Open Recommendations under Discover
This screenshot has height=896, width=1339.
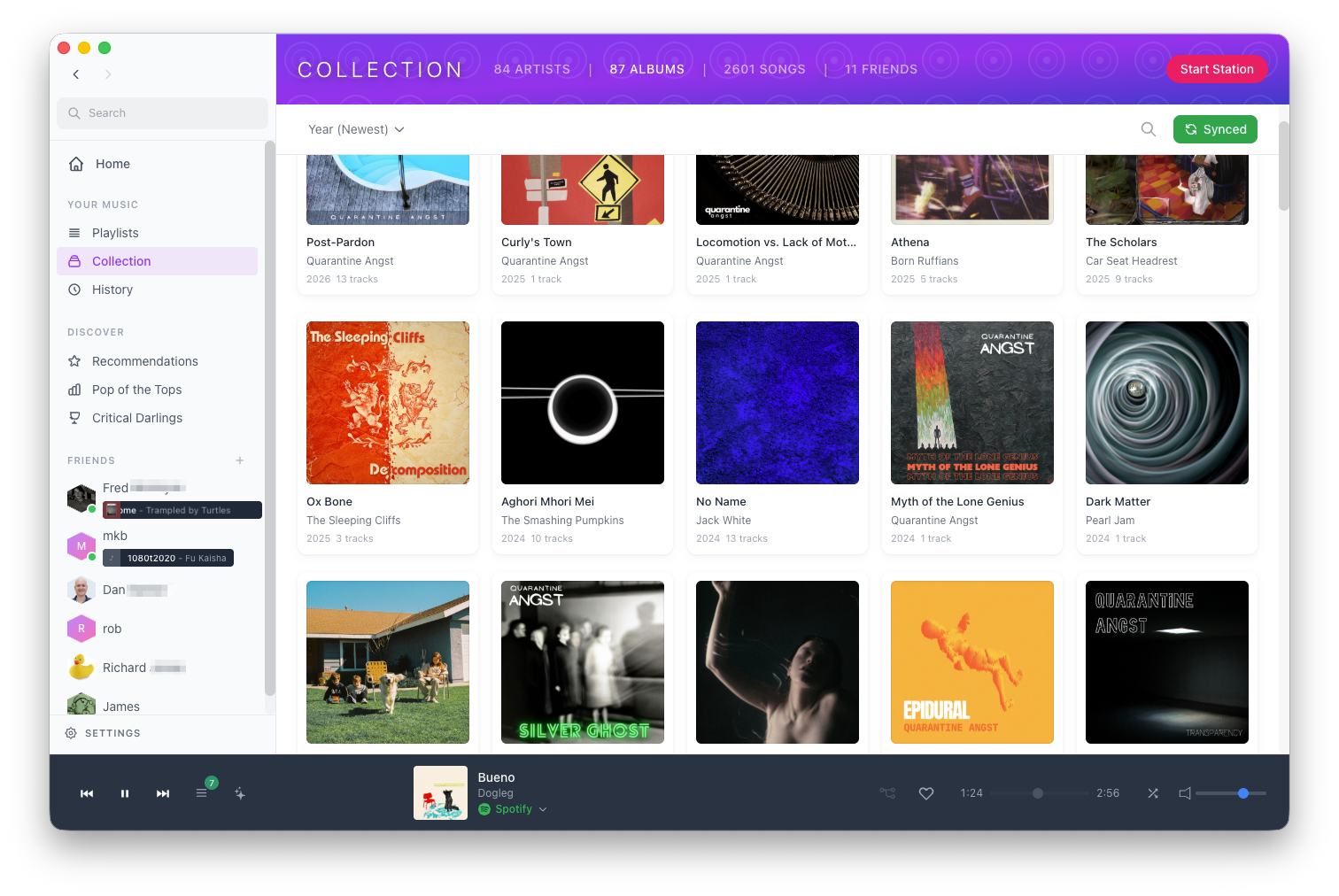tap(144, 361)
